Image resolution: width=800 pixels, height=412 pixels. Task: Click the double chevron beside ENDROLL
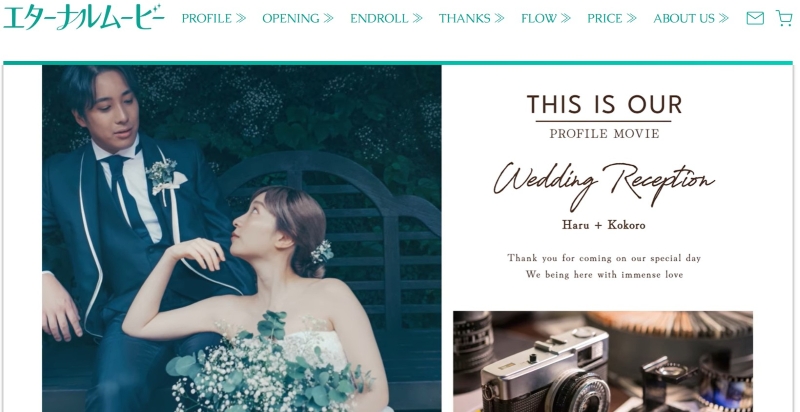click(x=417, y=18)
